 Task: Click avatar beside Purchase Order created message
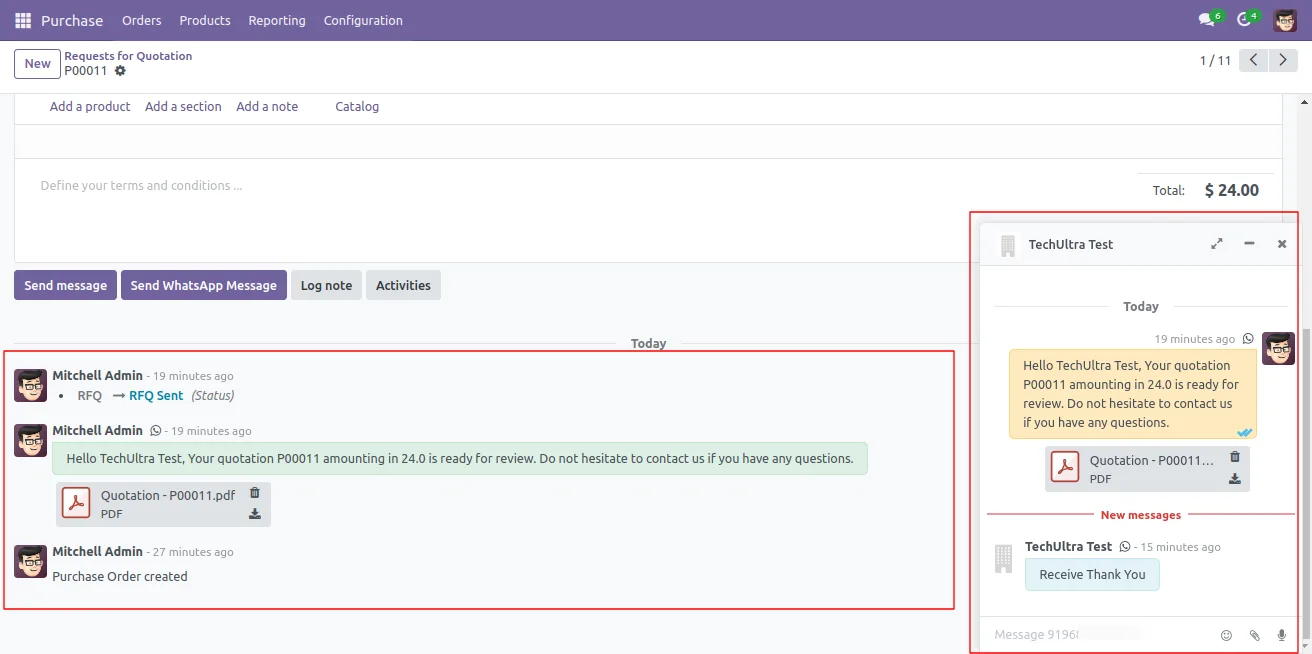point(30,561)
